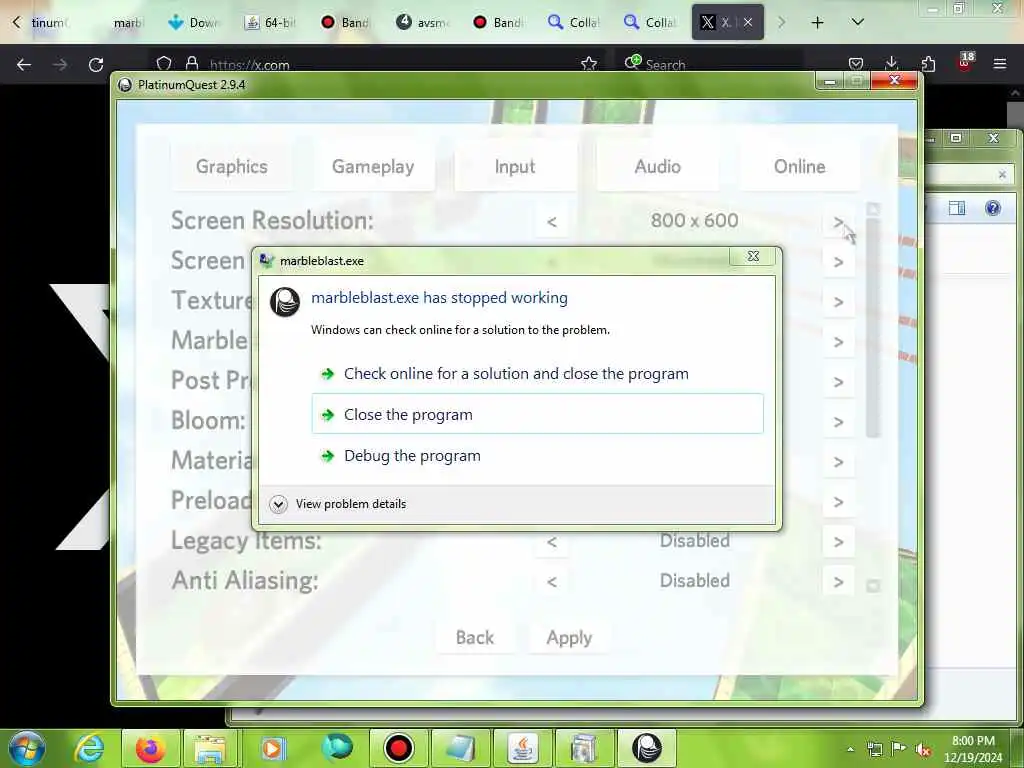Open Firefox extensions puzzle icon
The height and width of the screenshot is (768, 1024).
[x=928, y=64]
